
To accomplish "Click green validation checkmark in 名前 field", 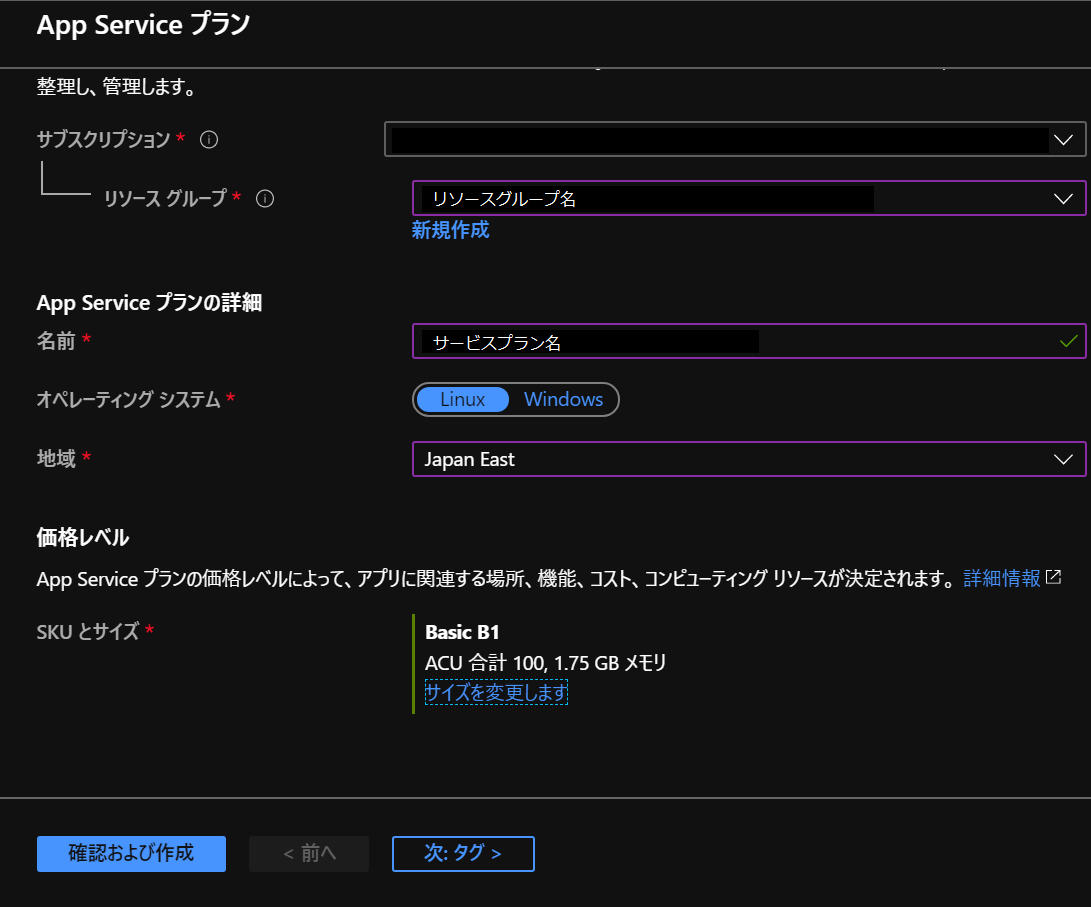I will point(1069,342).
